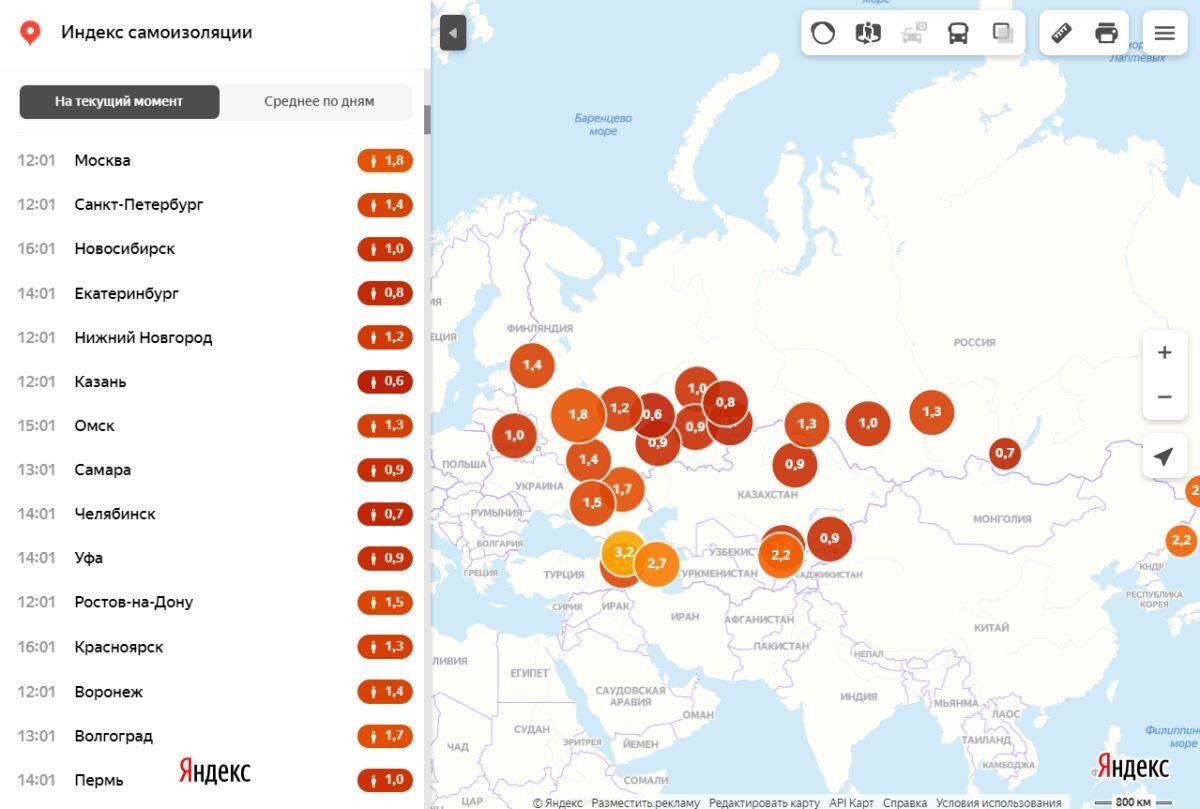Image resolution: width=1200 pixels, height=809 pixels.
Task: Select Москва in the city list
Action: click(x=103, y=160)
